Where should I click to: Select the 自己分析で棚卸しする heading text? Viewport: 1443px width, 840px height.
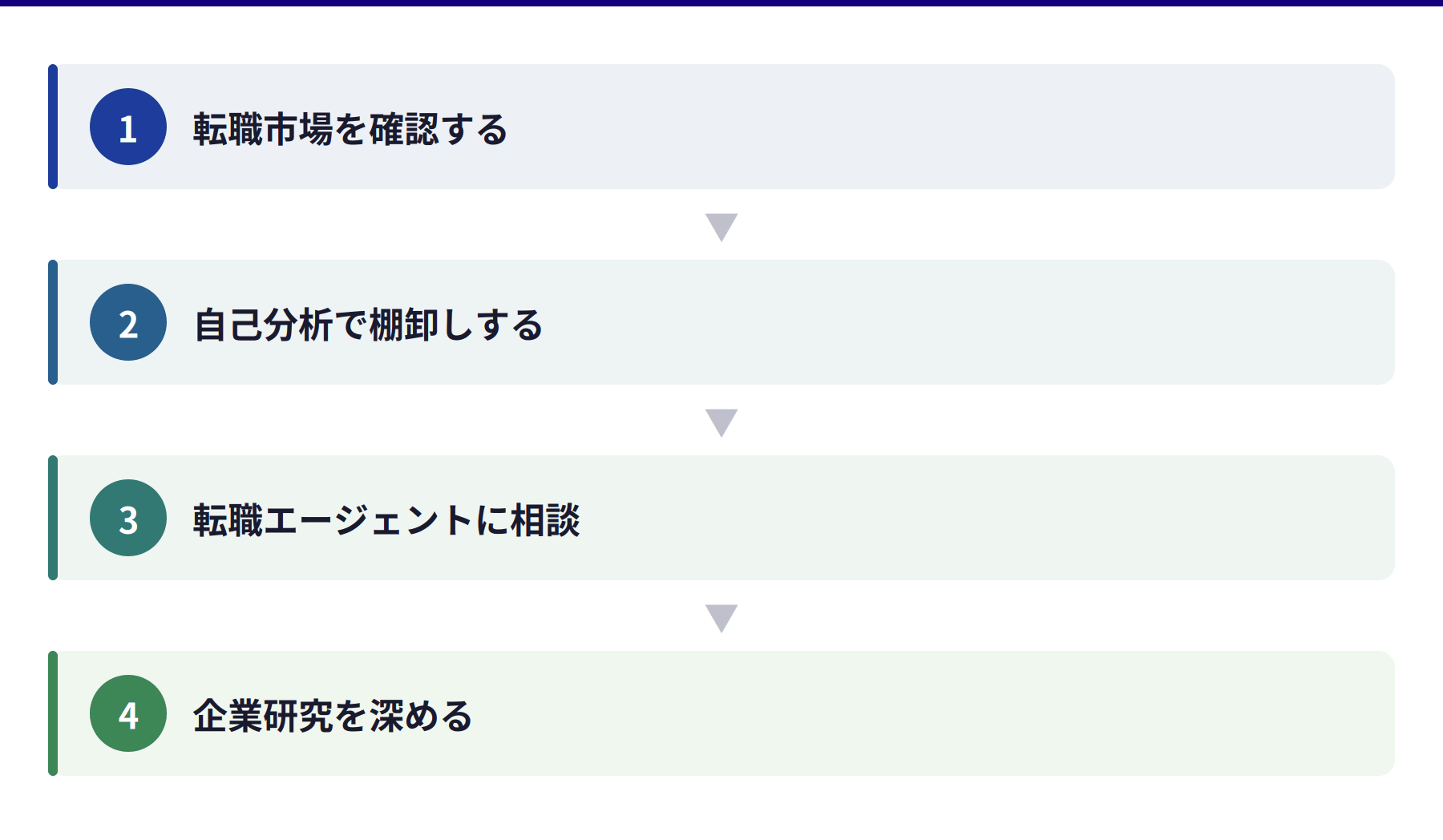pyautogui.click(x=368, y=324)
